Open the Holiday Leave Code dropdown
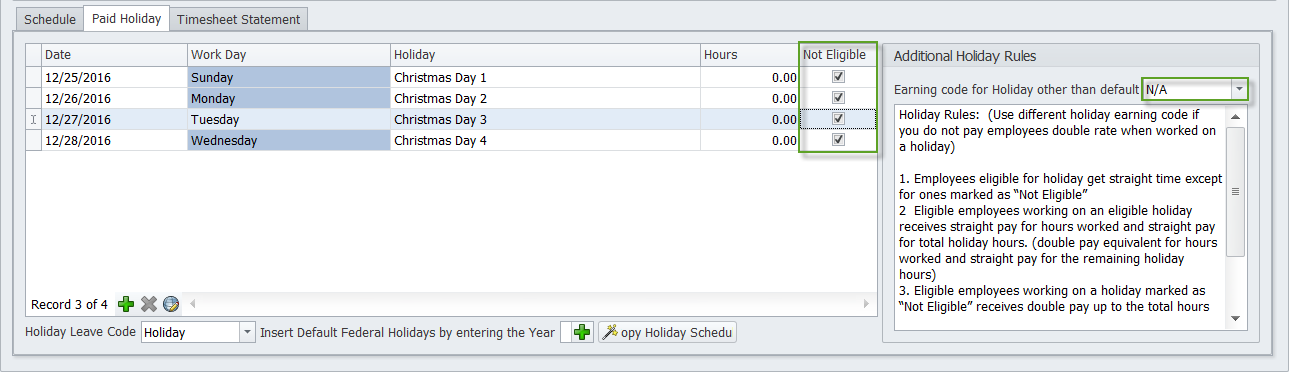 coord(247,332)
